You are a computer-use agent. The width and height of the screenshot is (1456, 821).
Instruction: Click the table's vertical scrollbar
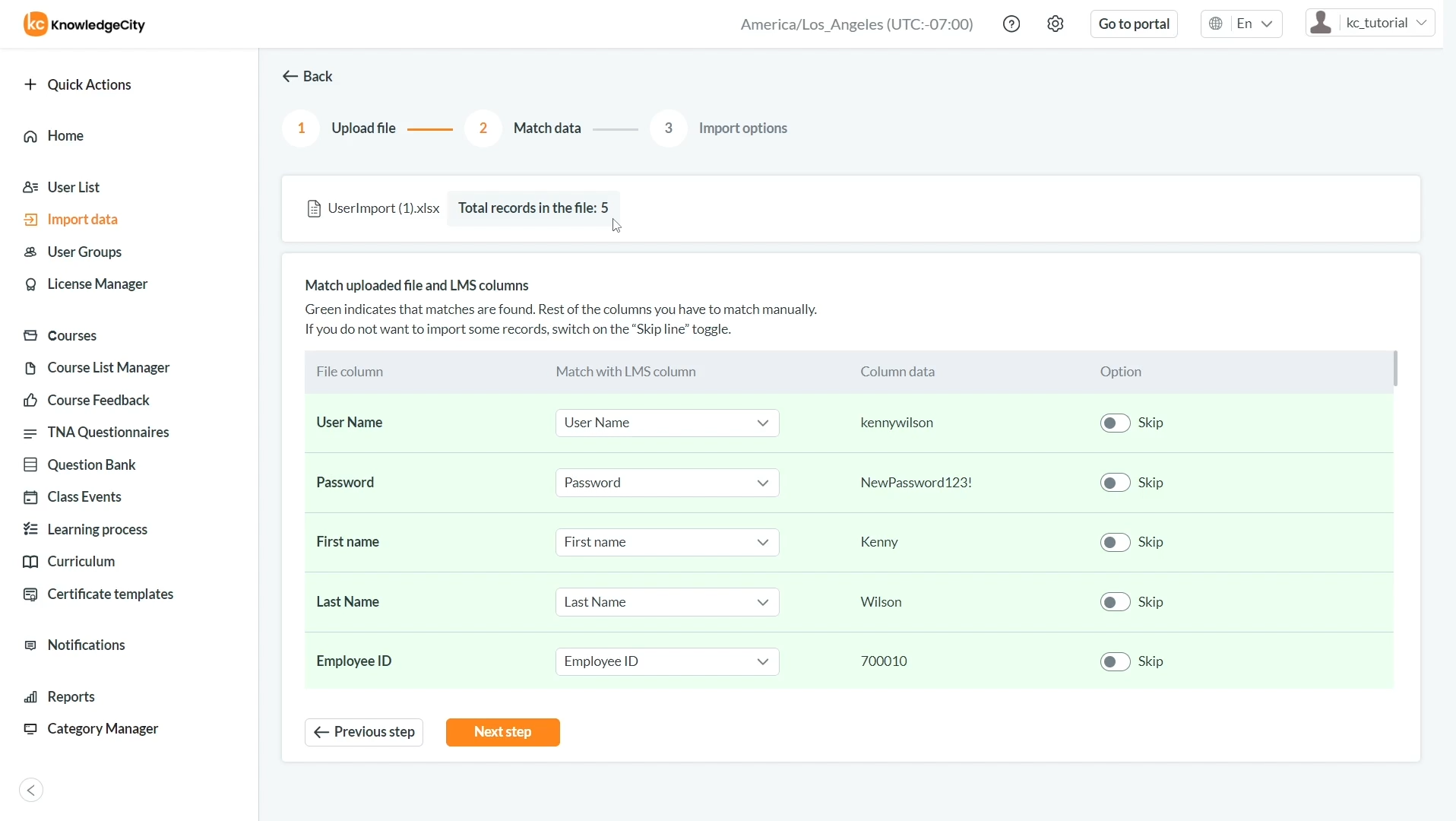[x=1395, y=369]
